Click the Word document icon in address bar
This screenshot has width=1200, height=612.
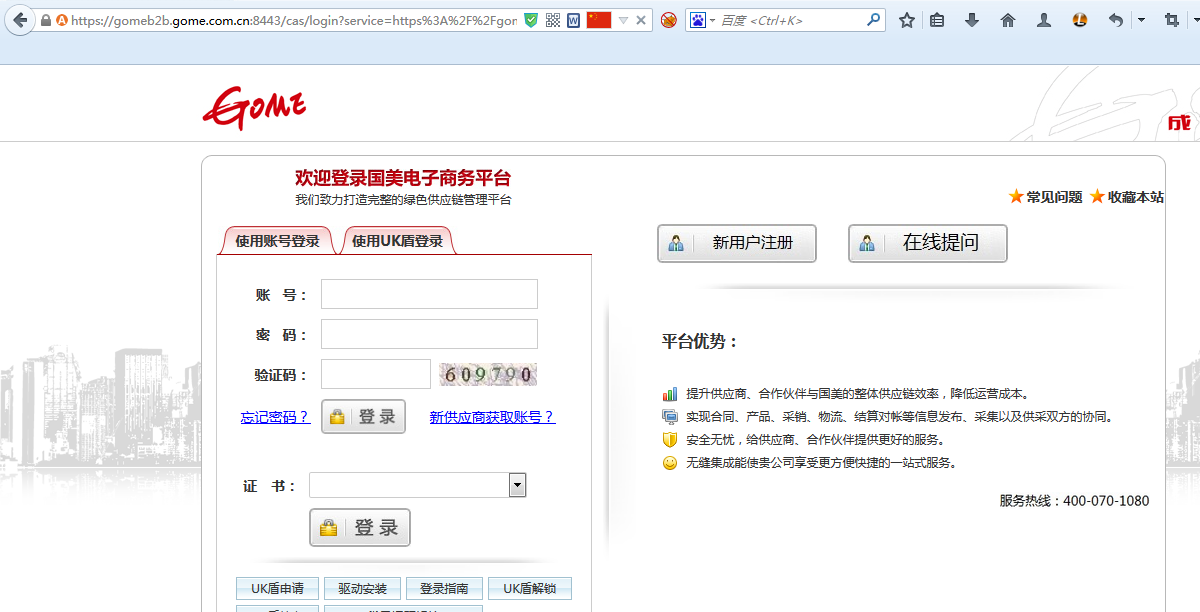573,20
